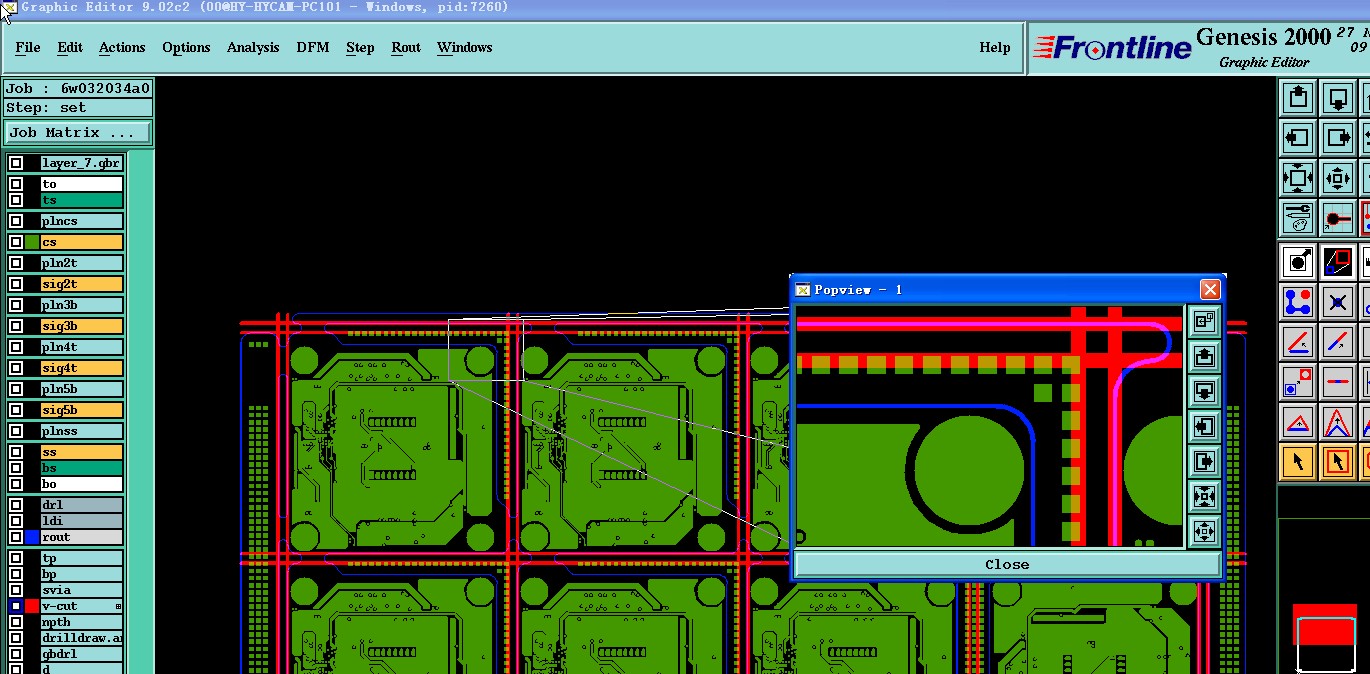Click the pan up arrow in main toolbar
The image size is (1370, 674).
pyautogui.click(x=1298, y=97)
